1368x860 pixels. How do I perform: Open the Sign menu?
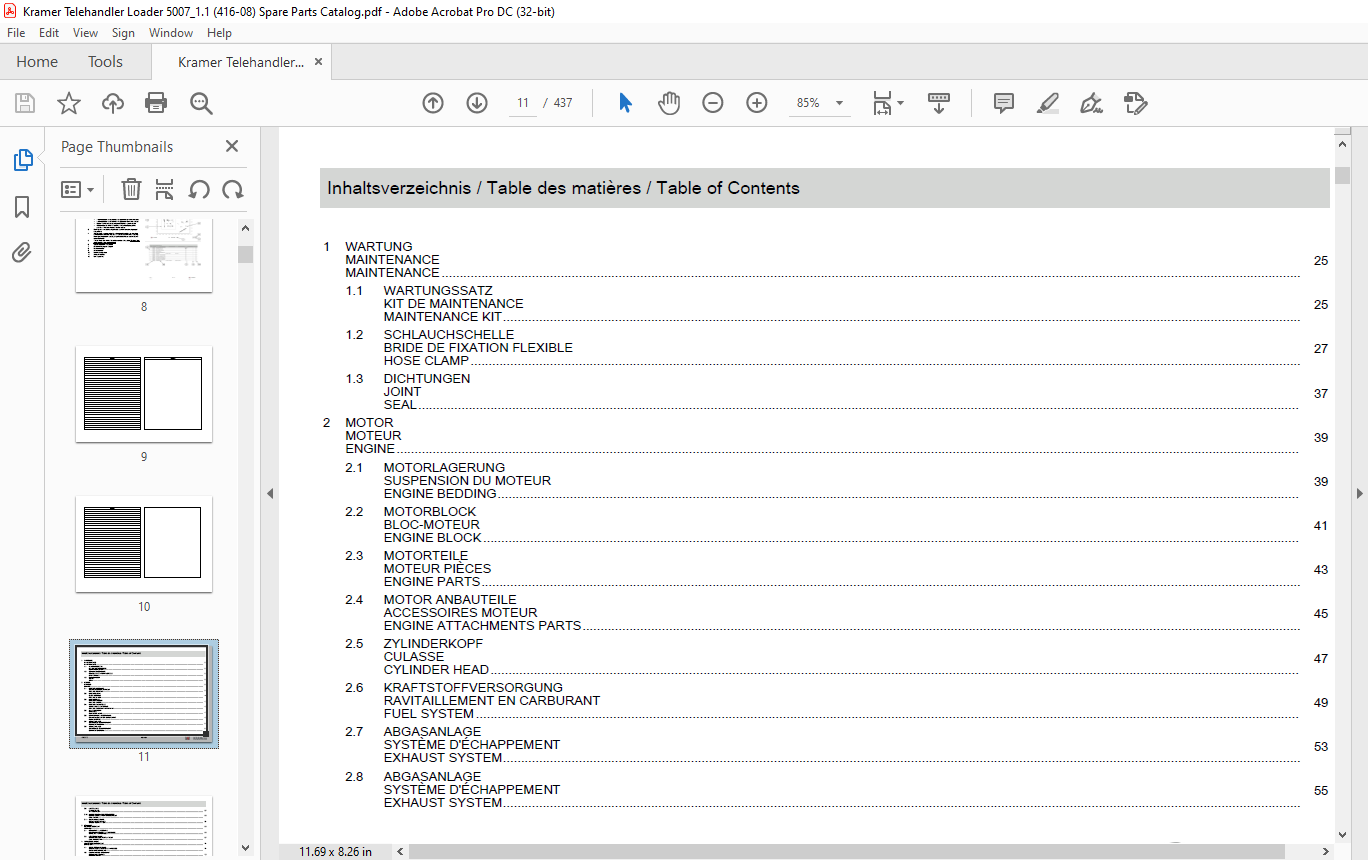[123, 33]
